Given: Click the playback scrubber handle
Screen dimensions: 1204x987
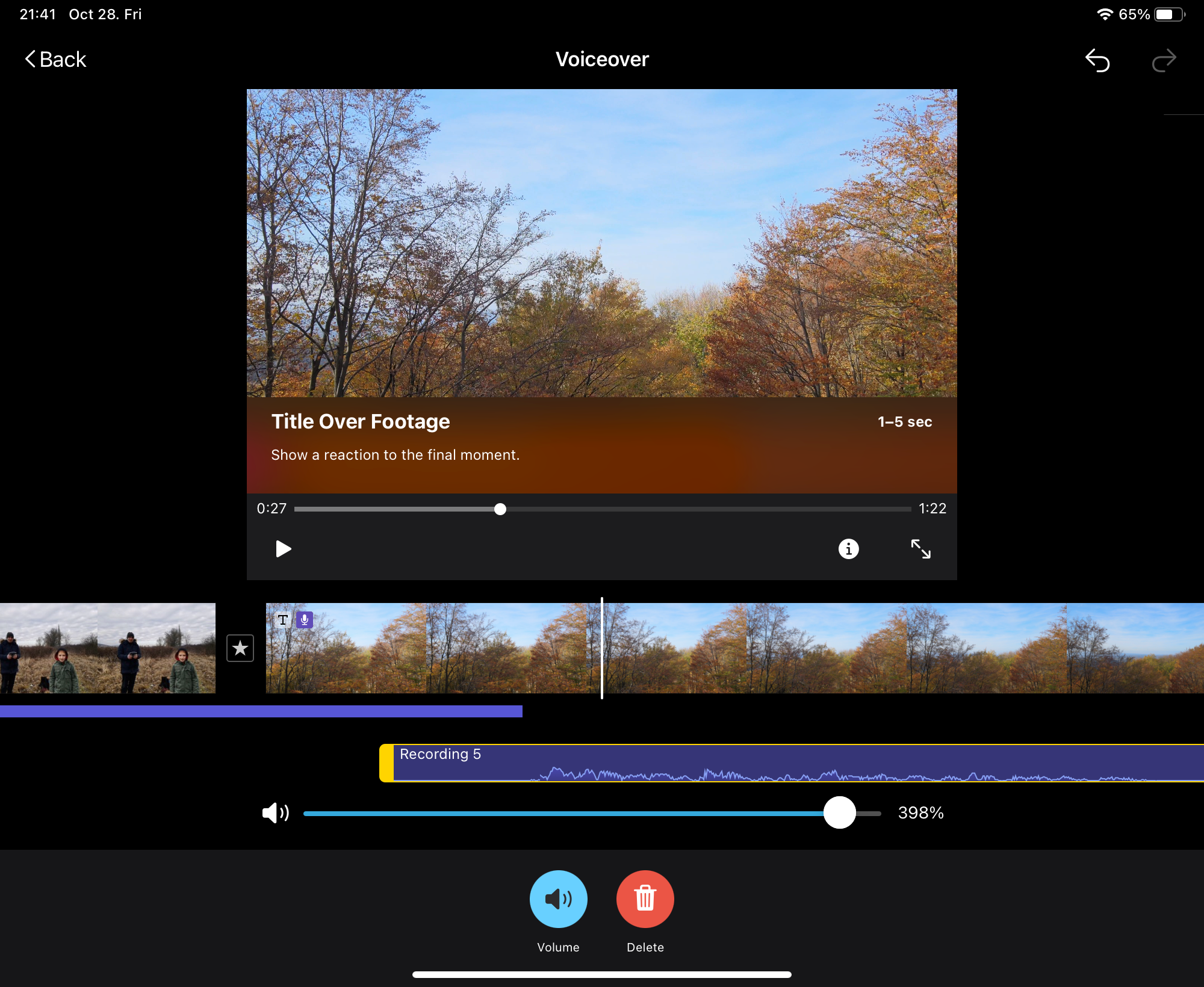Looking at the screenshot, I should click(x=500, y=509).
